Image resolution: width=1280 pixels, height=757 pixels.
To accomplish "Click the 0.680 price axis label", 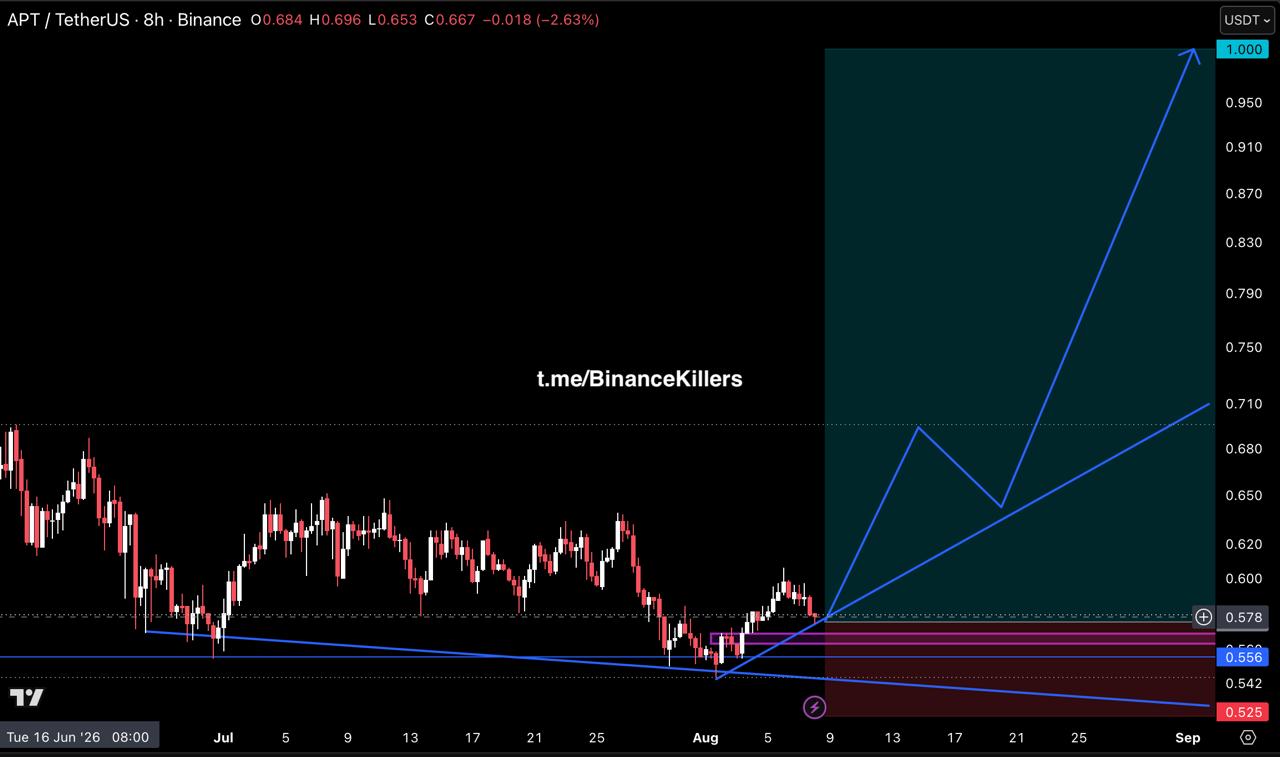I will click(x=1243, y=449).
